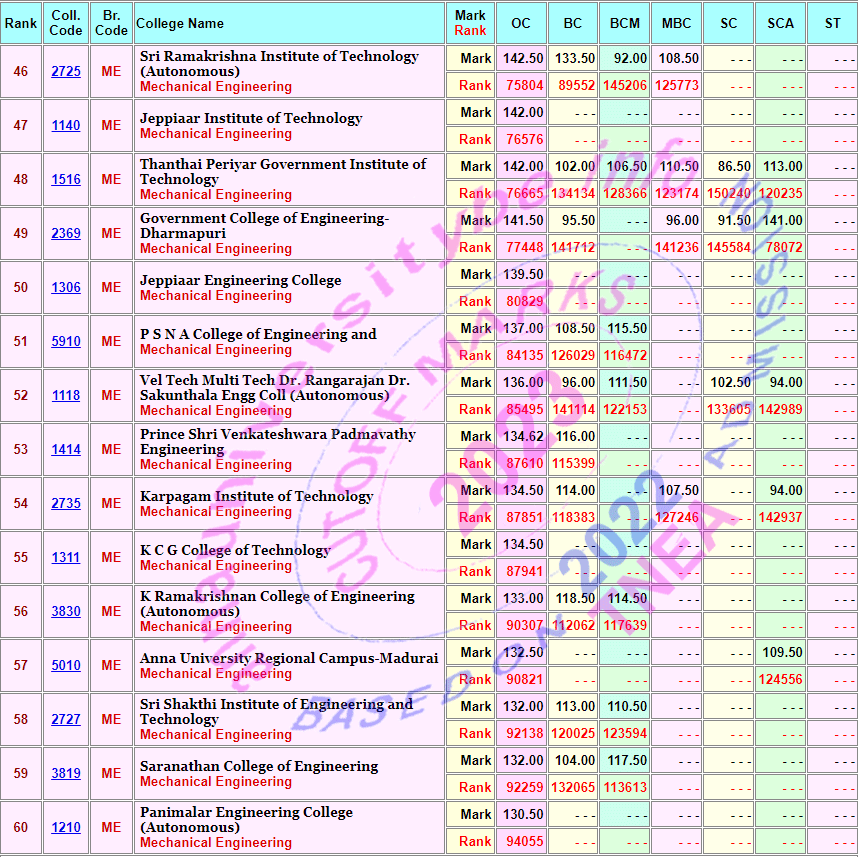
Task: Follow the 2735 college code link
Action: 66,504
